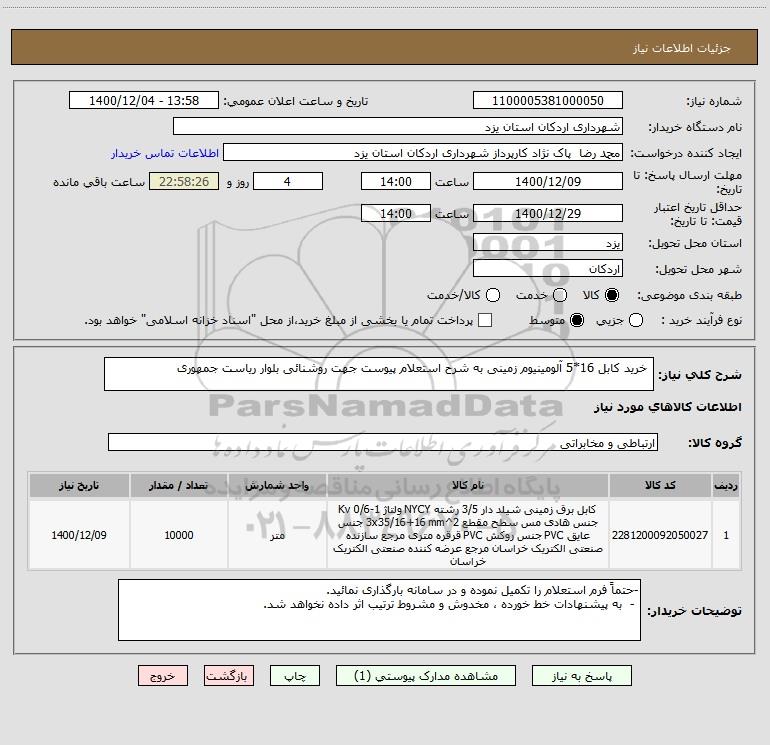Click the اطلاعات کالاهای مورد نیاز heading
The height and width of the screenshot is (745, 770).
[668, 407]
